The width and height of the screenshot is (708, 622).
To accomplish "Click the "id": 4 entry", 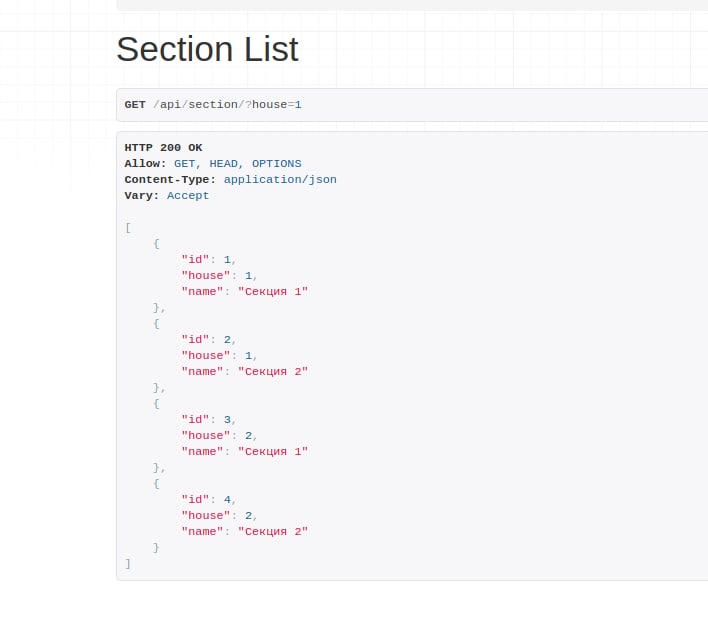I will (206, 500).
